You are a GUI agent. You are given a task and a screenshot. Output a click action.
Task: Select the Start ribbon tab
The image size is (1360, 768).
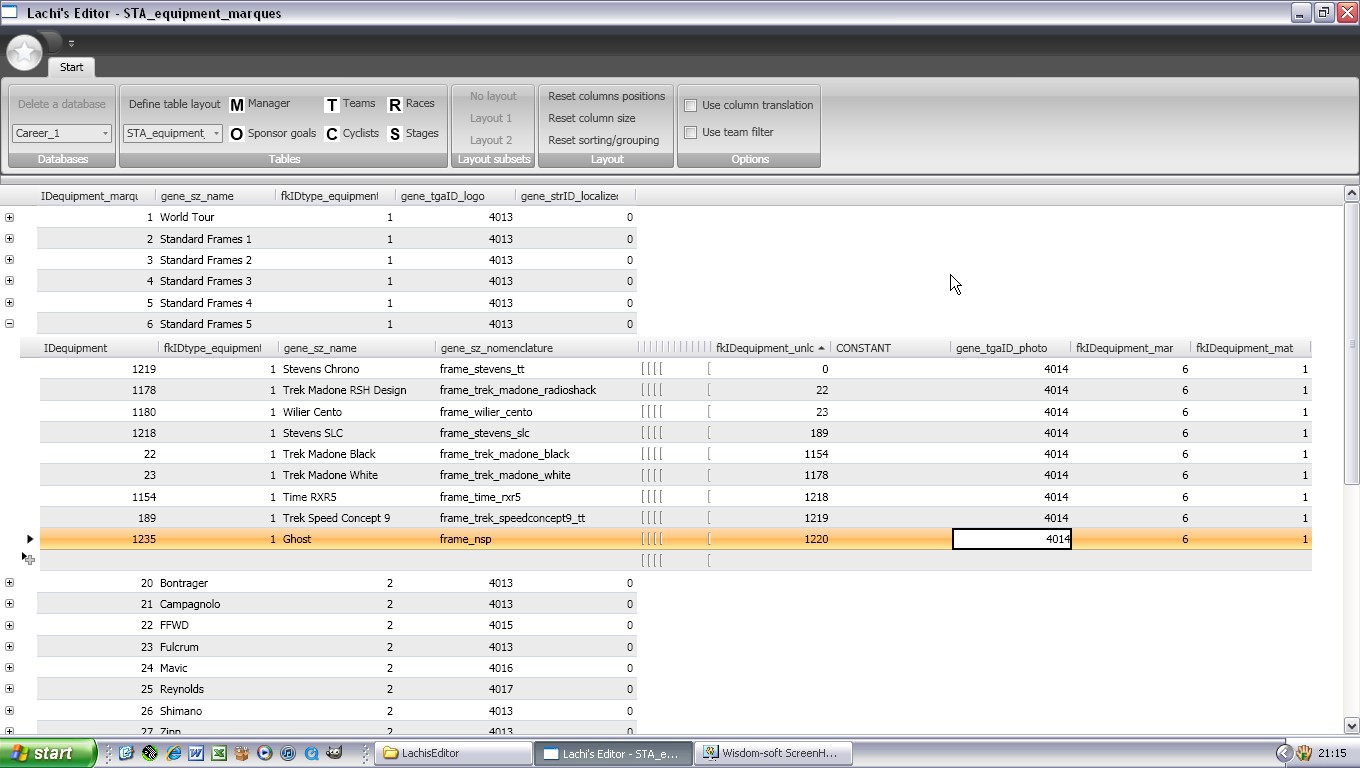pos(71,67)
